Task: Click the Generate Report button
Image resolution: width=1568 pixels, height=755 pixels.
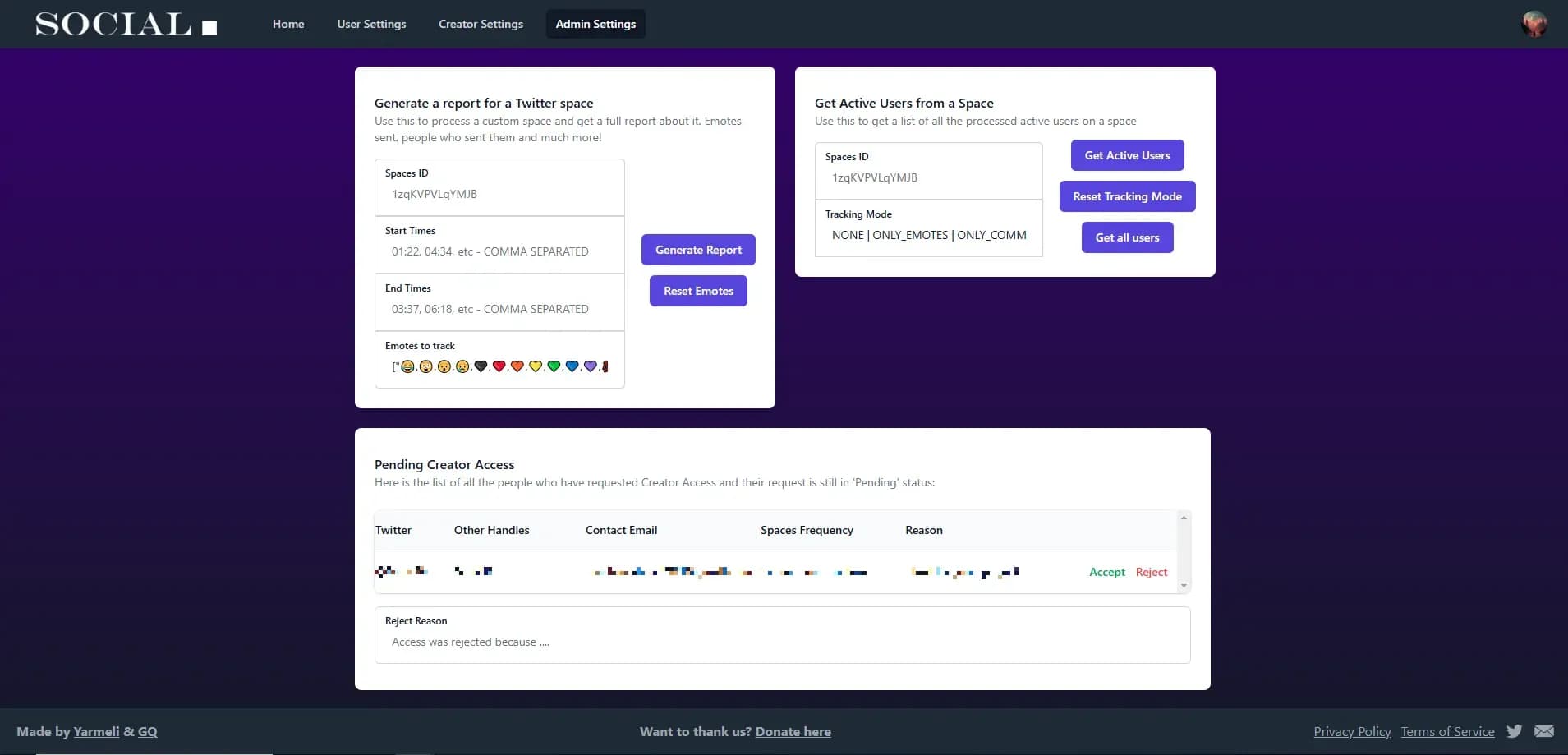Action: coord(697,250)
